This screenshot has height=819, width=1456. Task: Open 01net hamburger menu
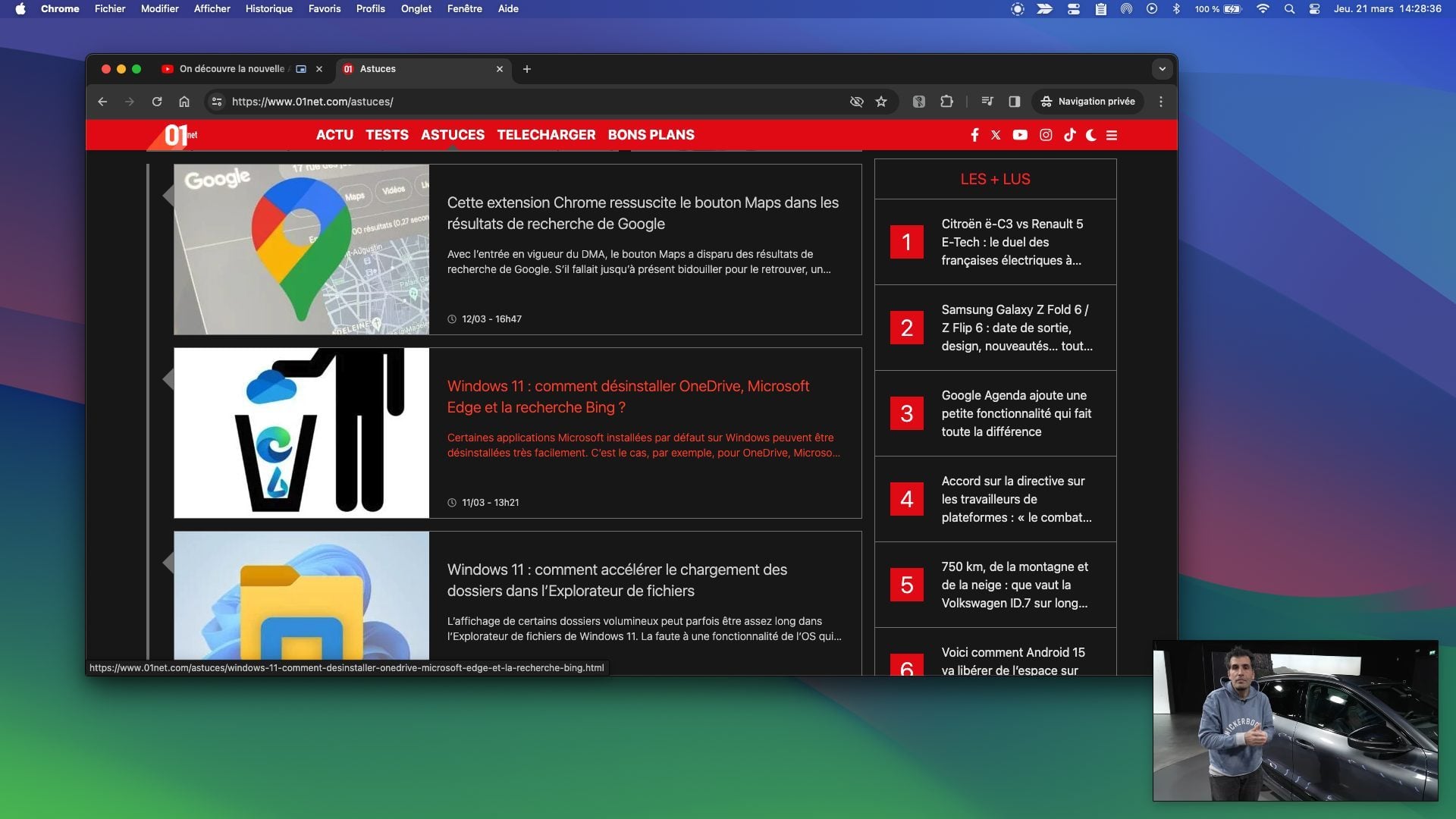pyautogui.click(x=1112, y=135)
